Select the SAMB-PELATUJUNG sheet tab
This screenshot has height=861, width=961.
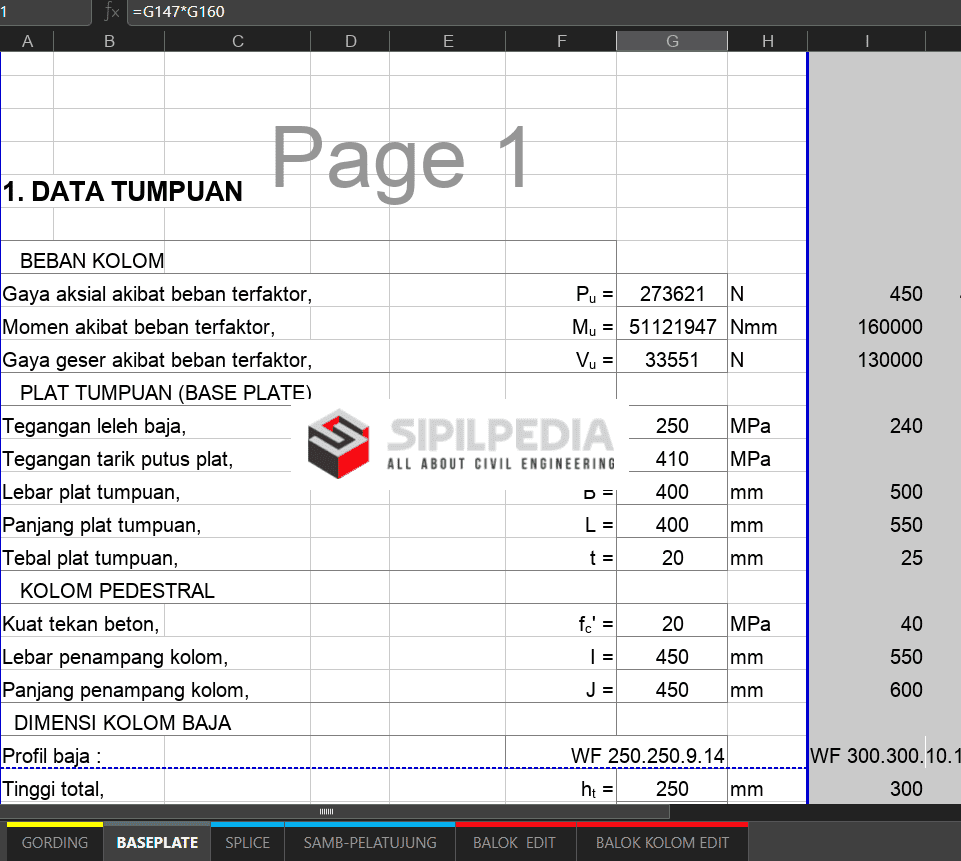pyautogui.click(x=370, y=842)
